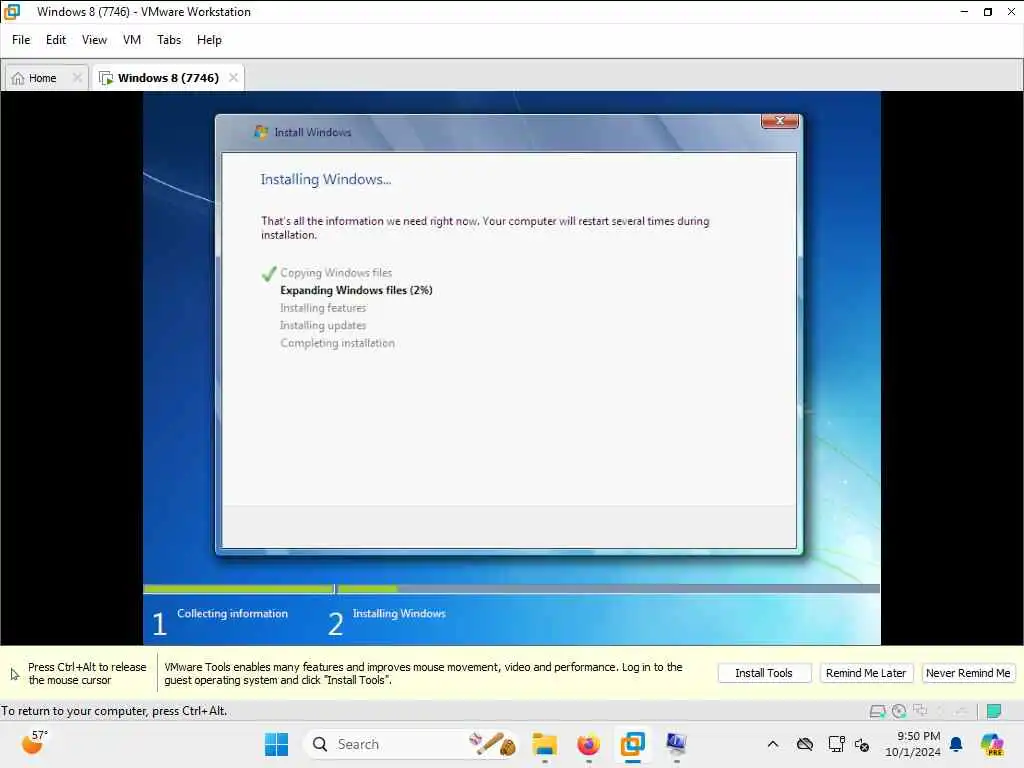Screen dimensions: 1024x768
Task: Switch to the Home tab
Action: pyautogui.click(x=42, y=78)
